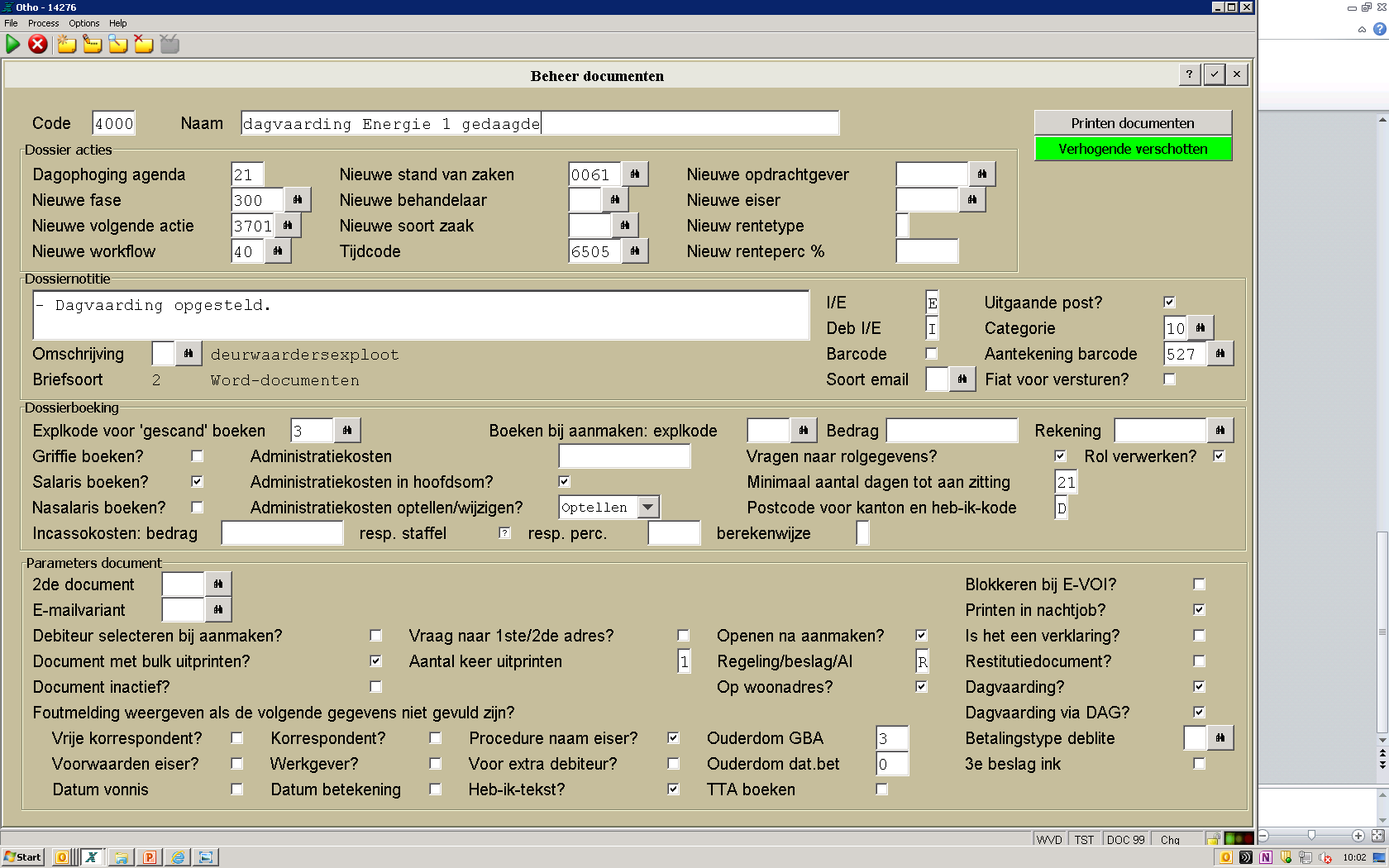Open lookup for Nieuwe workflow
1389x868 pixels.
(278, 251)
